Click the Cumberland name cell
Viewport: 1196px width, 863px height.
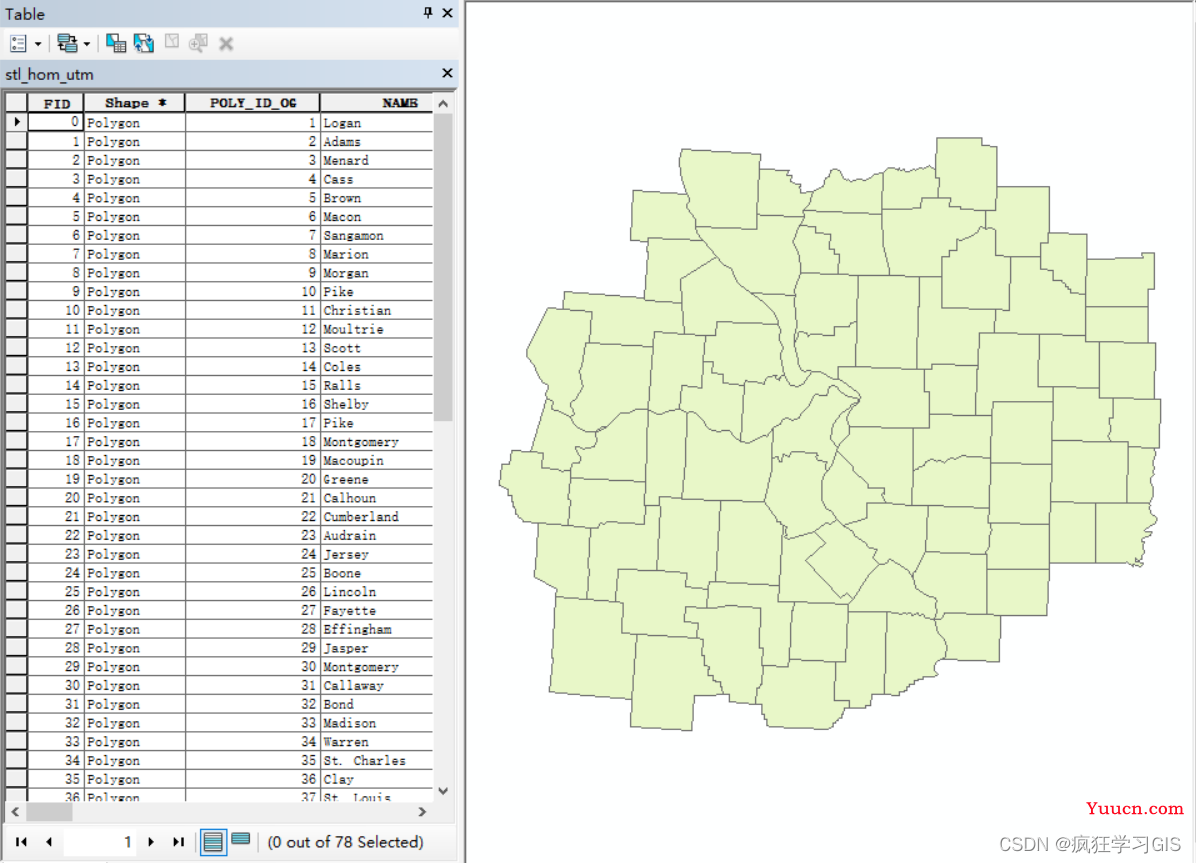pyautogui.click(x=376, y=517)
